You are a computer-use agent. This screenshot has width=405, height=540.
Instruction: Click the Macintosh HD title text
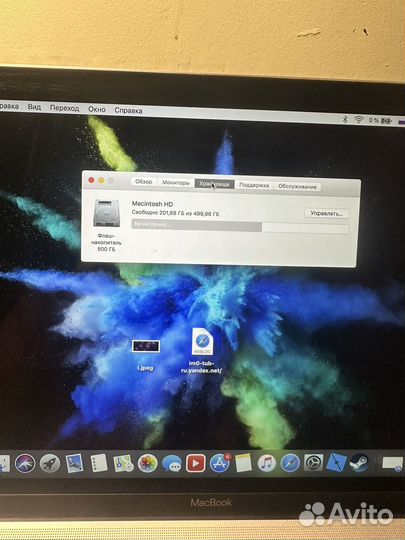(x=152, y=204)
